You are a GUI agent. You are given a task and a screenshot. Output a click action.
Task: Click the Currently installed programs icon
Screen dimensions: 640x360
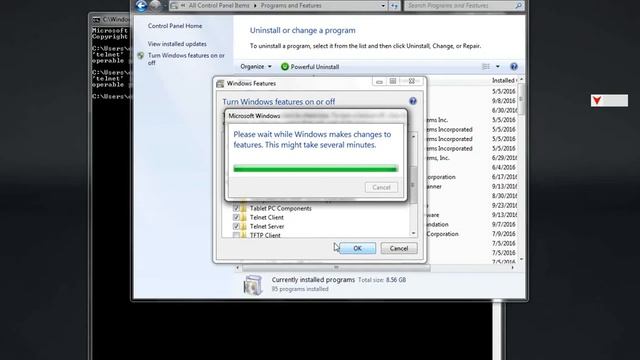pos(253,284)
